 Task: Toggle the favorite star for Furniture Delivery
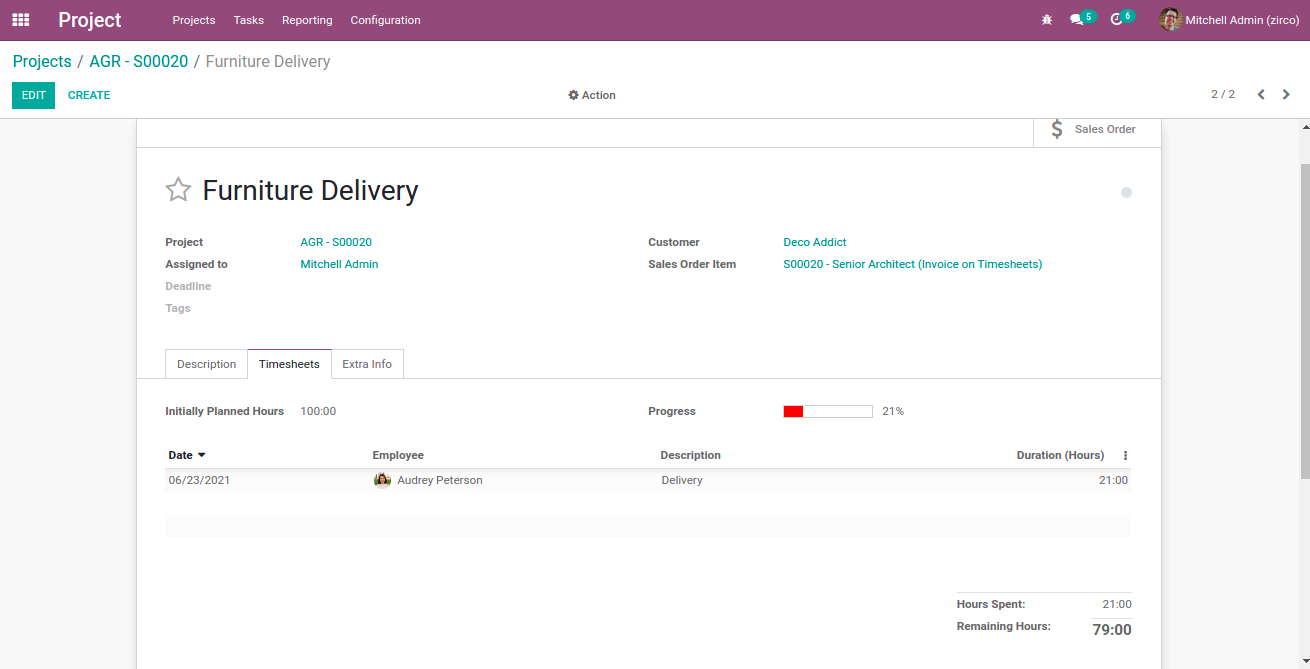point(178,190)
